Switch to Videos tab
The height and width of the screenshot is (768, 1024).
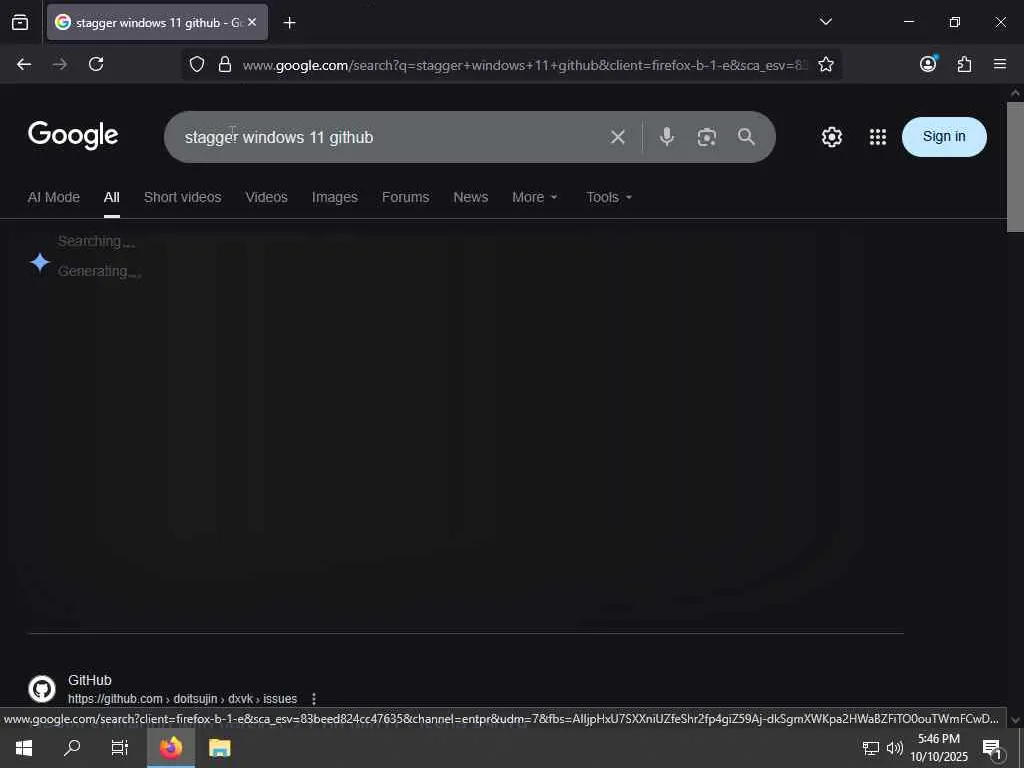pos(266,197)
